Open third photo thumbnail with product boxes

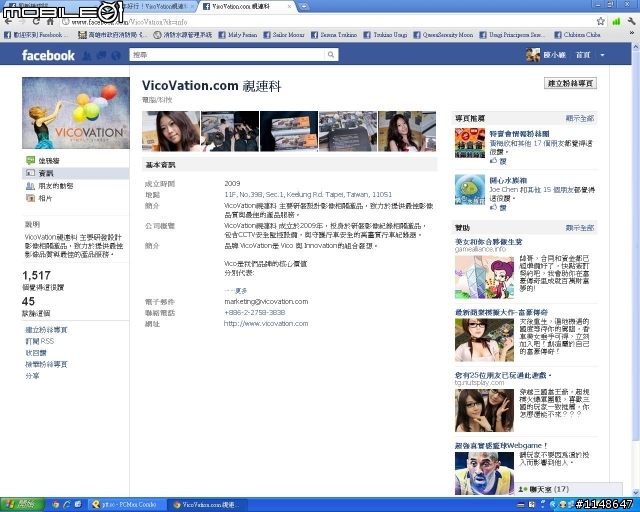click(x=289, y=131)
